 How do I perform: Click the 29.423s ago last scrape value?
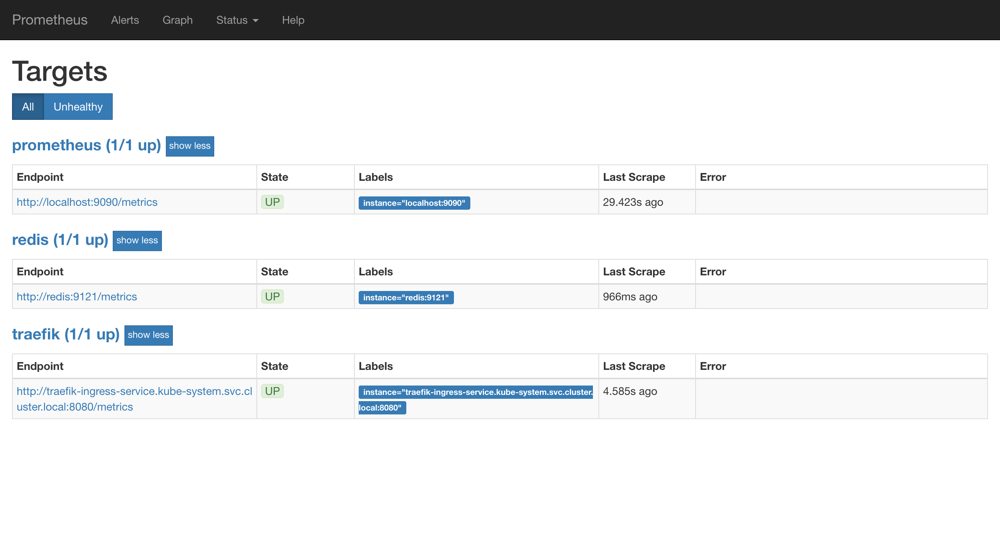pos(633,202)
